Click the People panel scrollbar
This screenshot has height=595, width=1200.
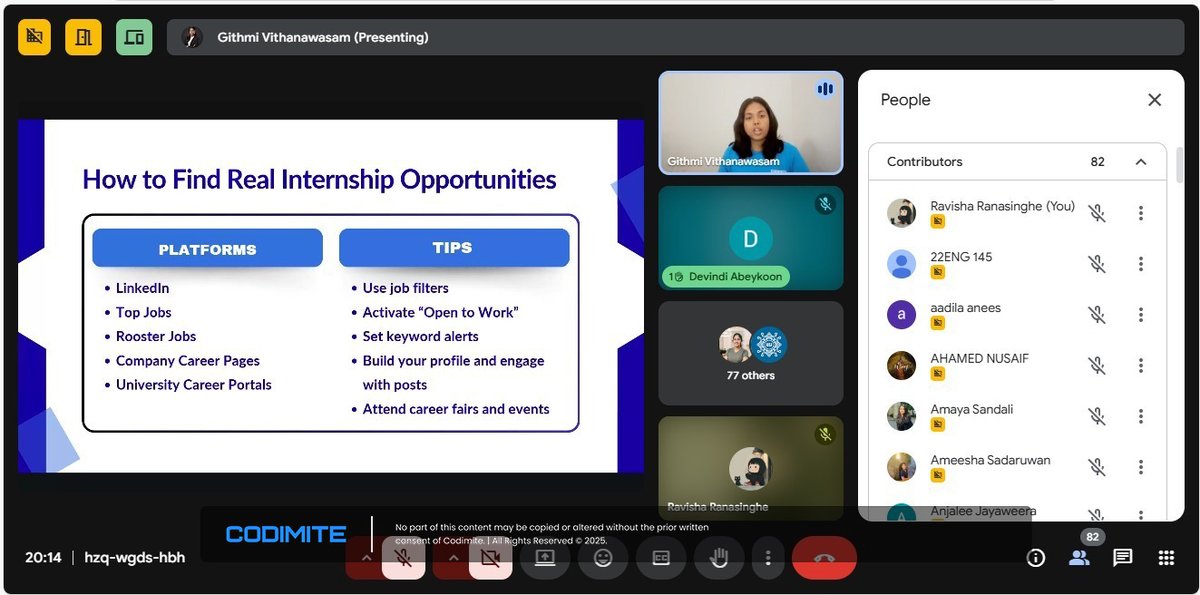[1180, 165]
